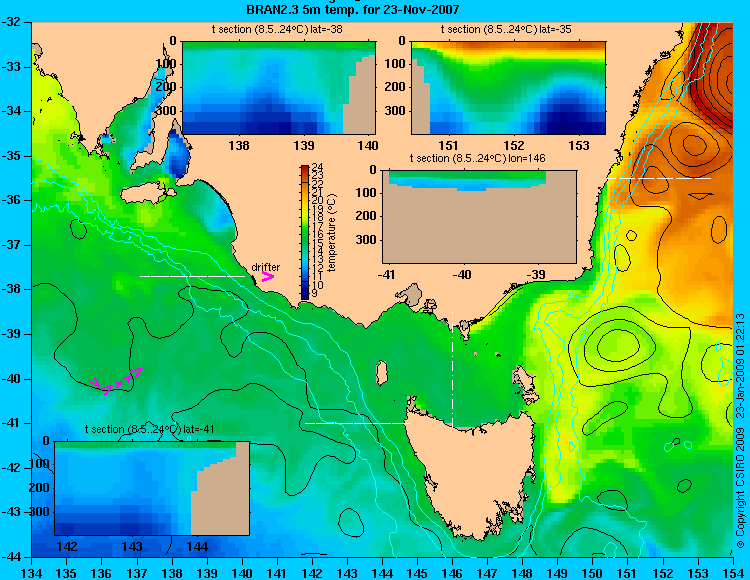Click the white dashed section line at latitude -35

[659, 178]
